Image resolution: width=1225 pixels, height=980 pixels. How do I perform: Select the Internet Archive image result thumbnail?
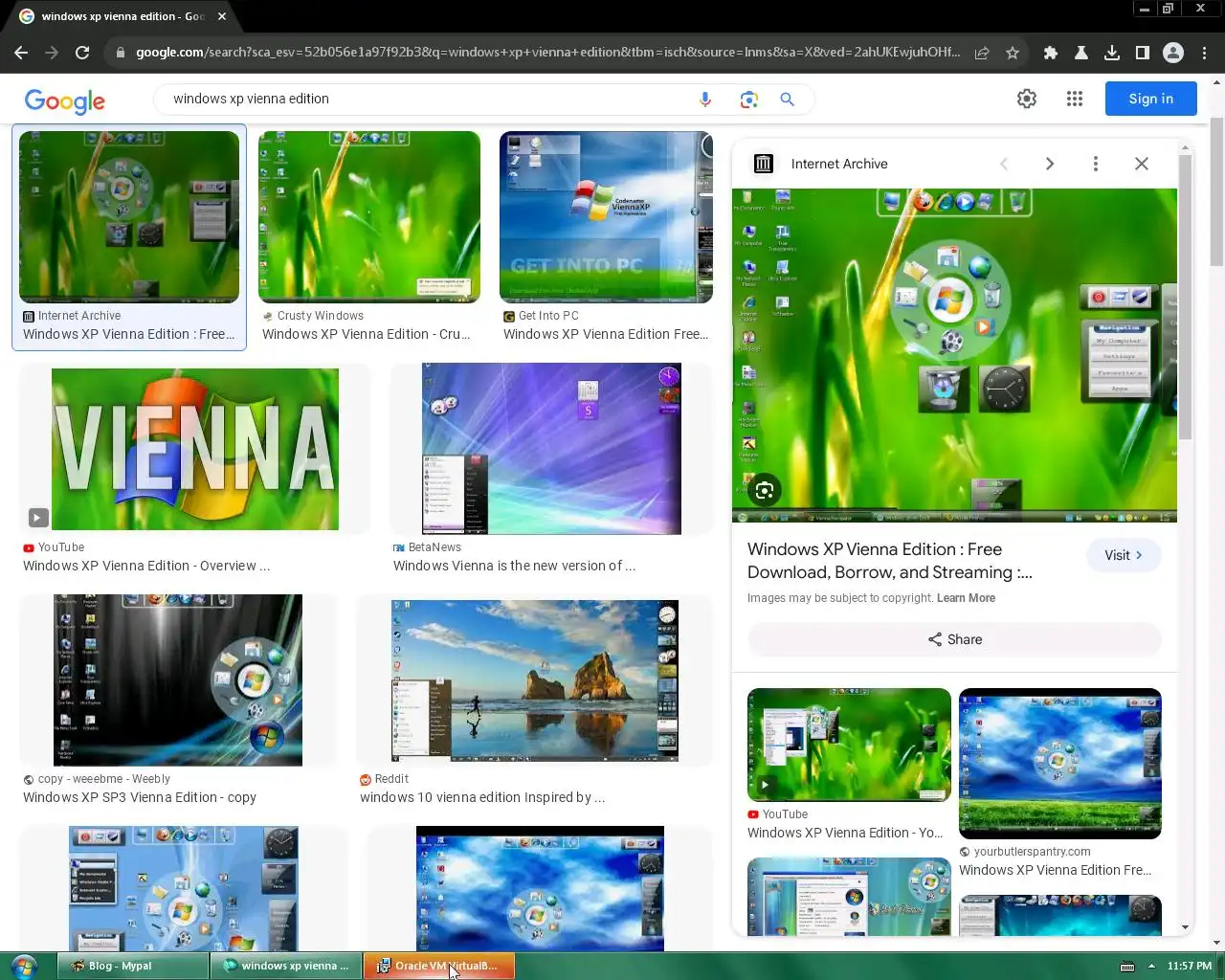129,217
